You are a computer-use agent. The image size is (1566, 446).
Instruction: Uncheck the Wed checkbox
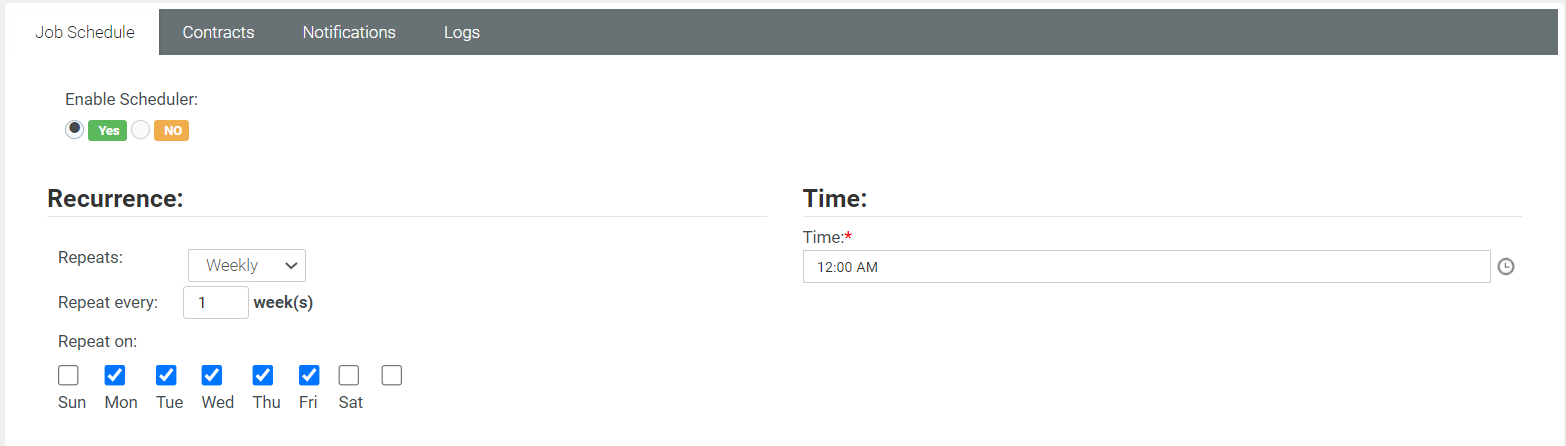[x=212, y=375]
